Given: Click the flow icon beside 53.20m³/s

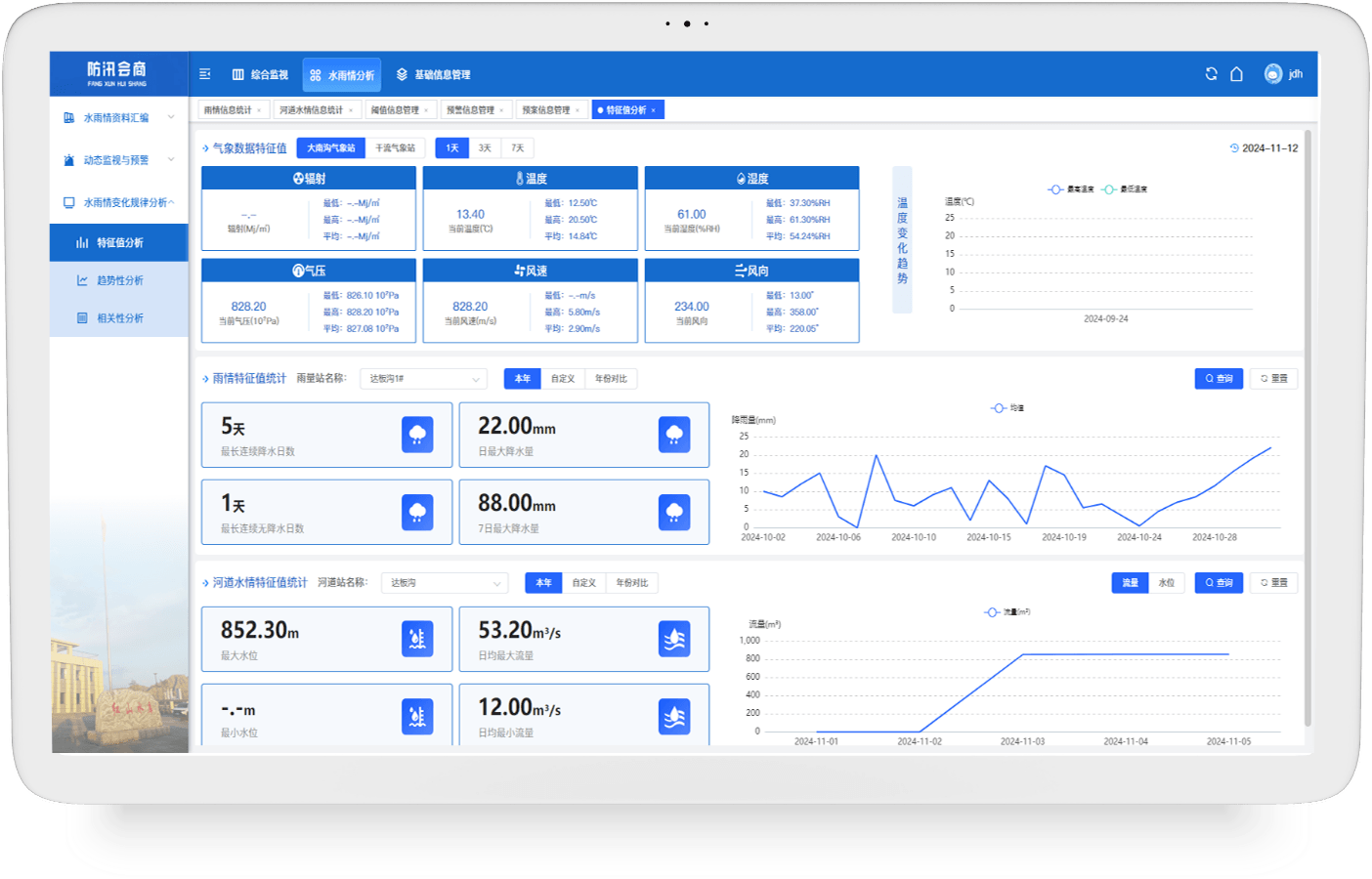Looking at the screenshot, I should (x=674, y=639).
